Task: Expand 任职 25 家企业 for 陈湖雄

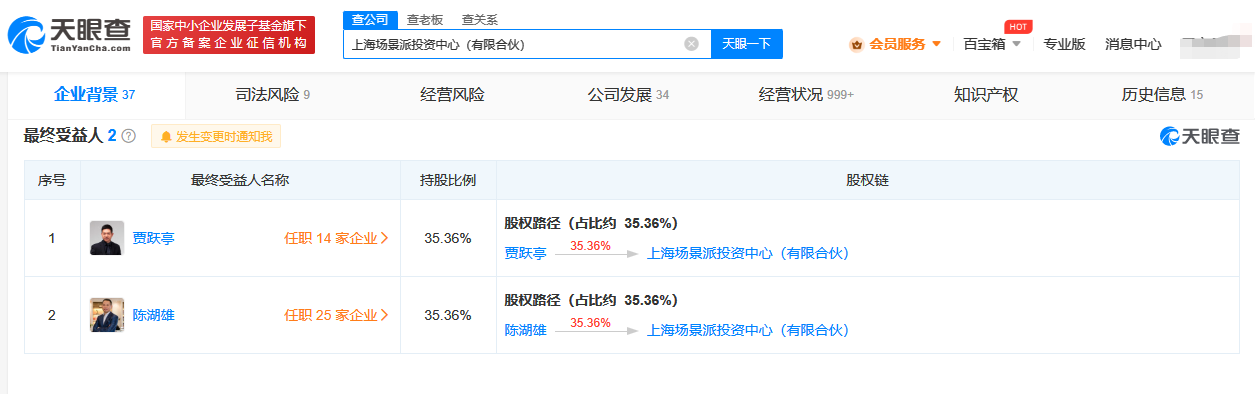Action: 336,315
